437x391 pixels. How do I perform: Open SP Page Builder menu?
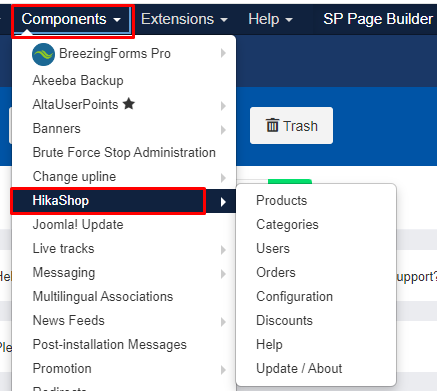point(378,19)
